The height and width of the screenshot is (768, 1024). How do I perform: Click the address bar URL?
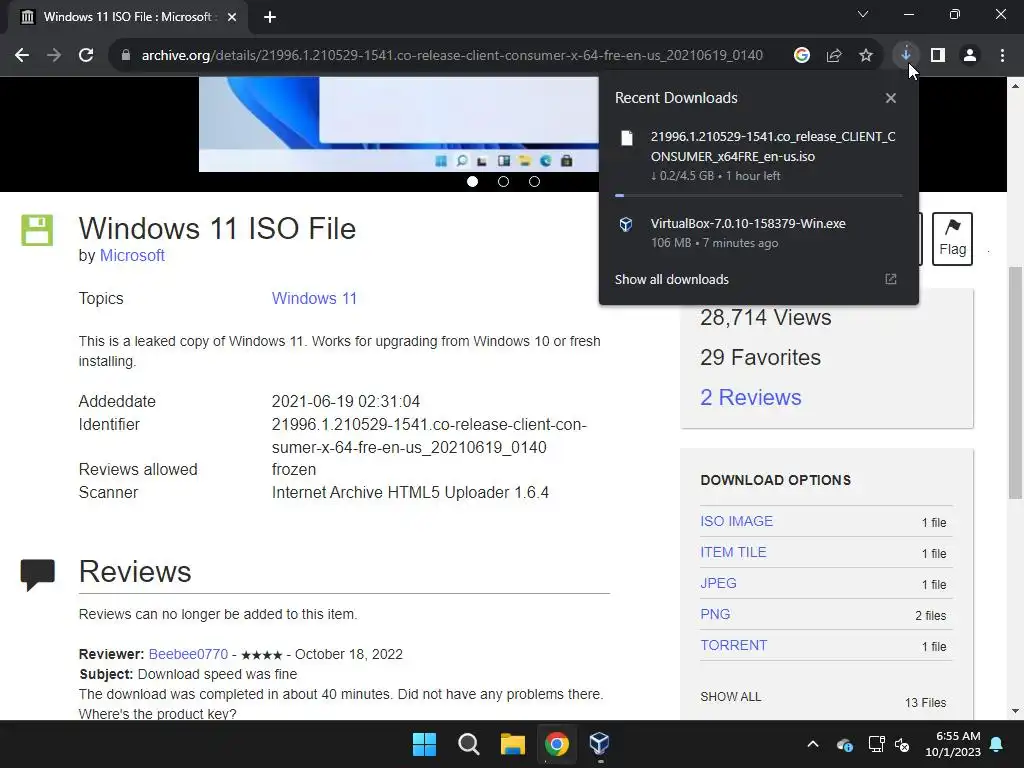(452, 56)
